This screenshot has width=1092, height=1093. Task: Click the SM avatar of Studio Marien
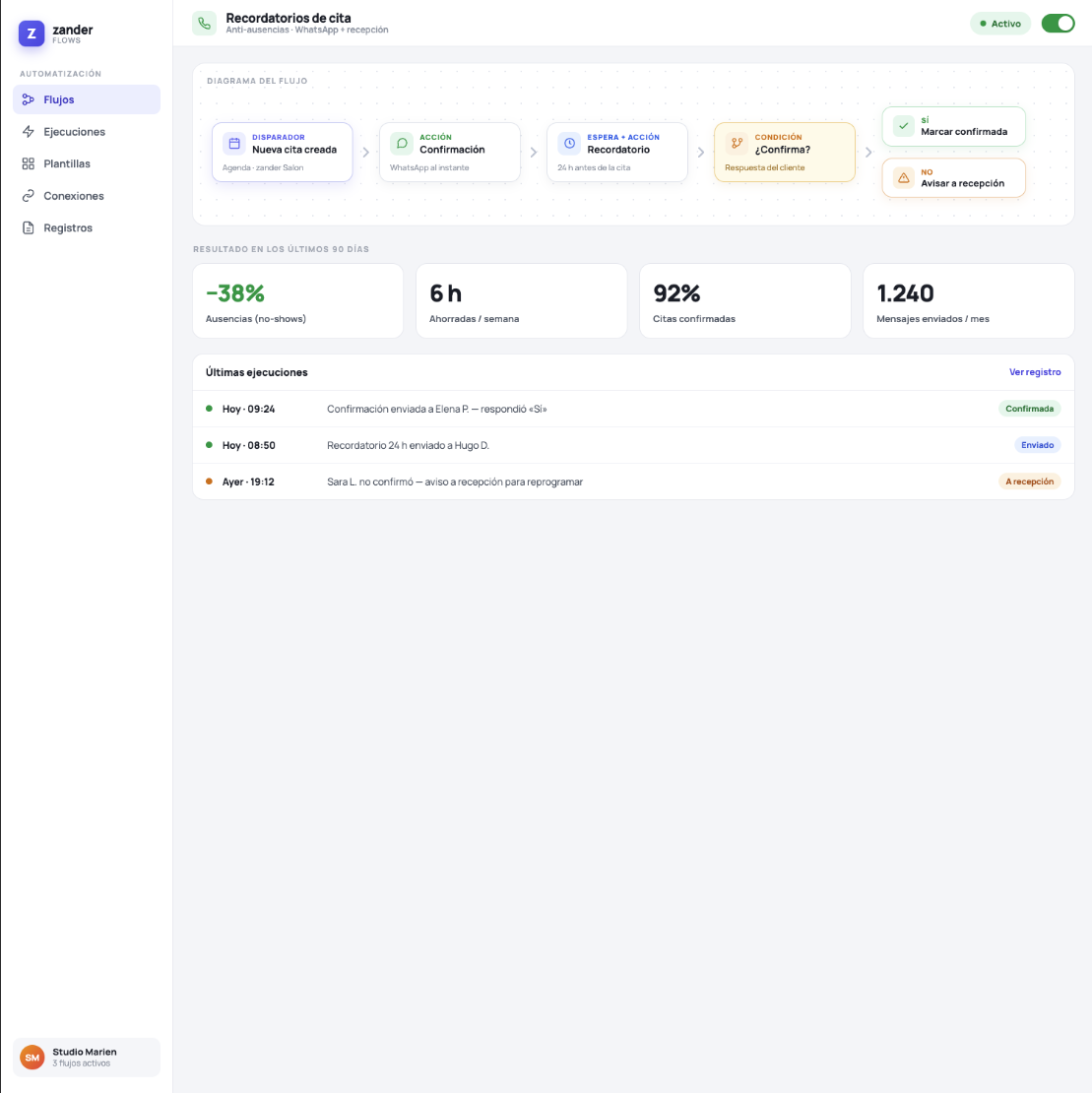click(32, 1058)
